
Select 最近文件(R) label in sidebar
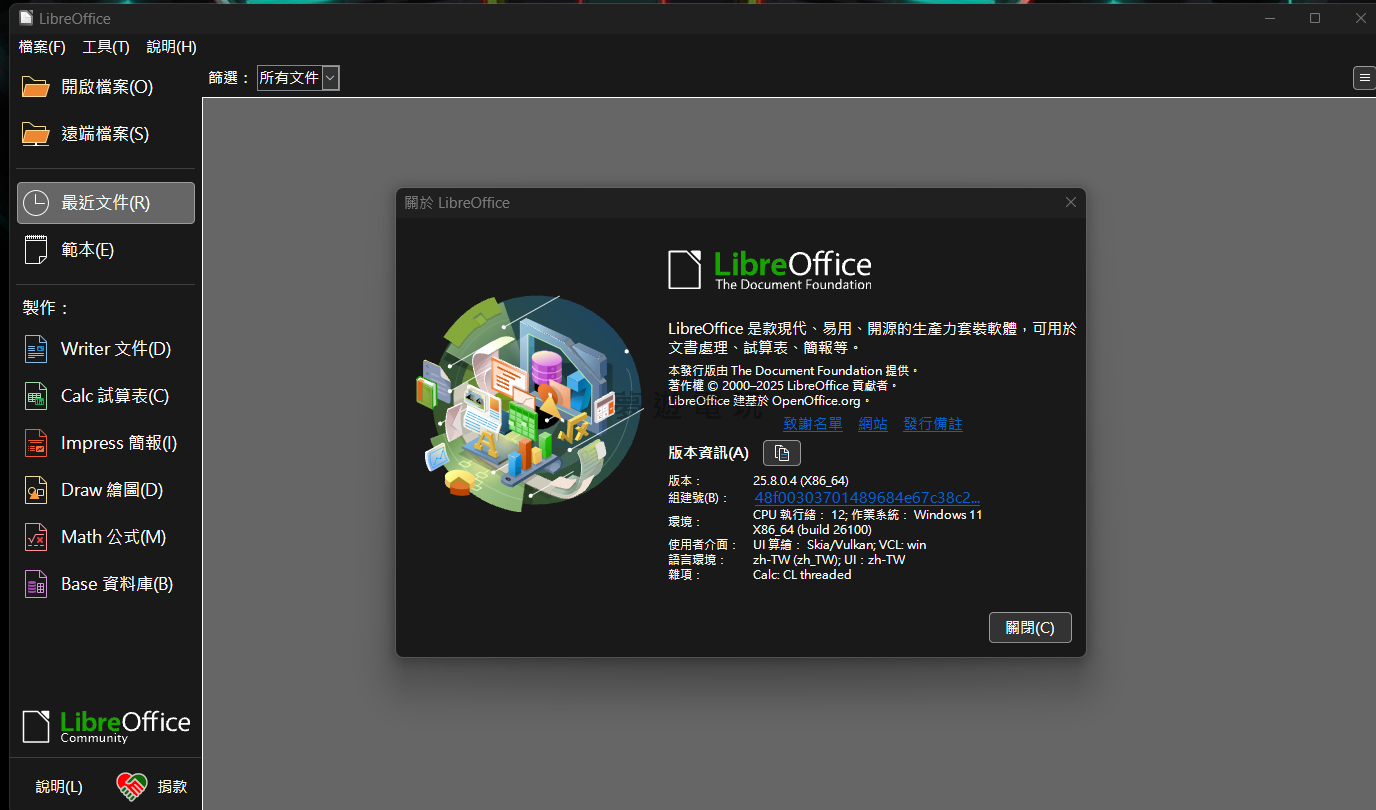tap(106, 203)
